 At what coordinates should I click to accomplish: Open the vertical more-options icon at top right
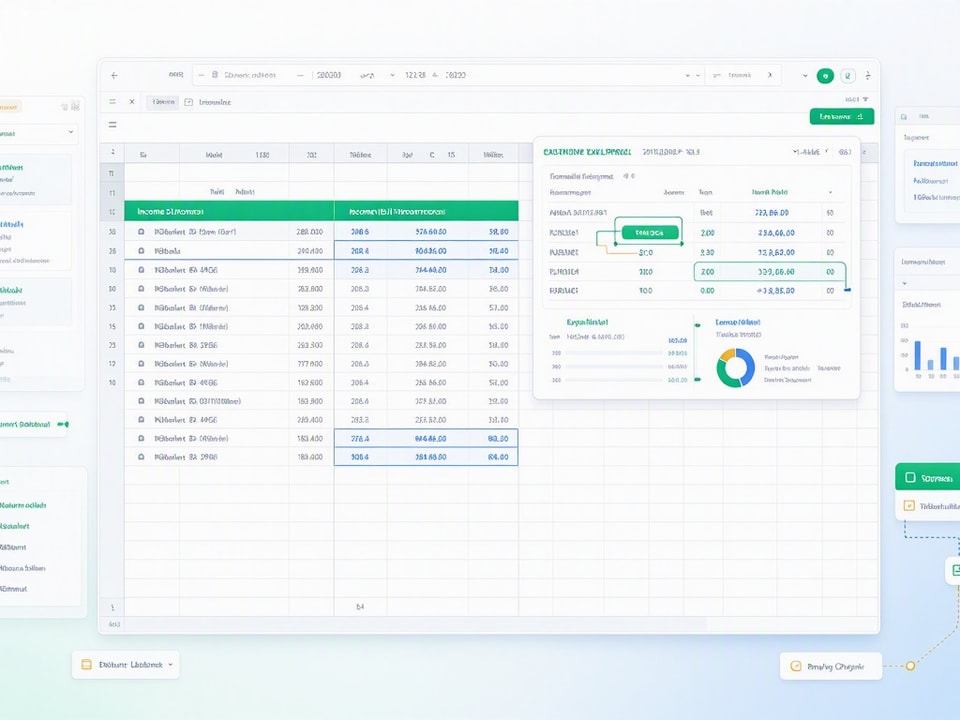[x=868, y=75]
